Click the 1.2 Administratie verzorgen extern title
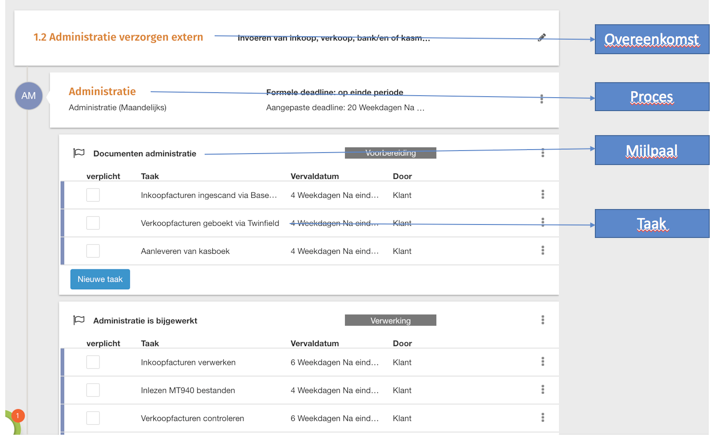The image size is (727, 445). [x=118, y=37]
